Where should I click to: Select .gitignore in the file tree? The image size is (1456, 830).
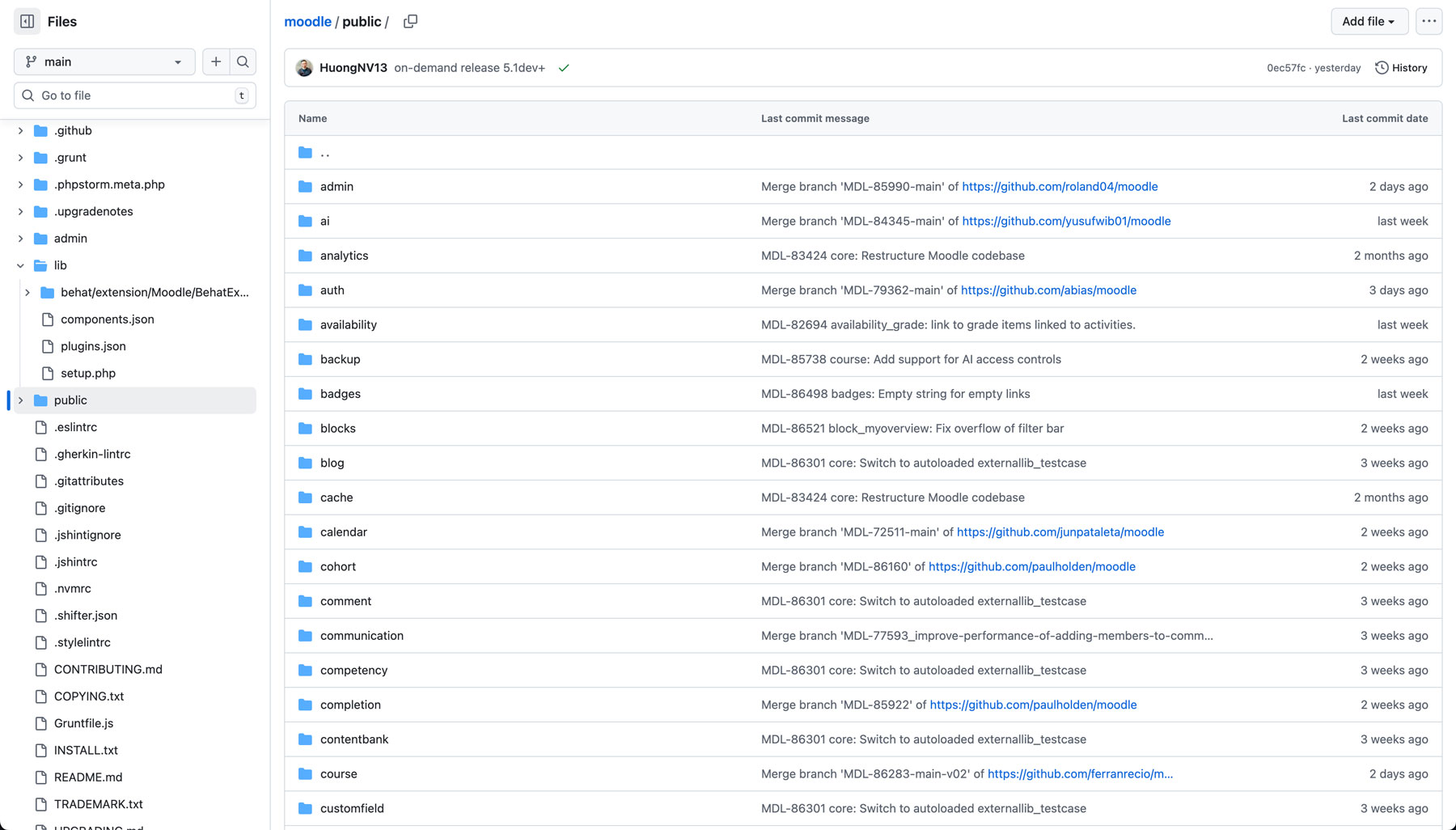(79, 508)
